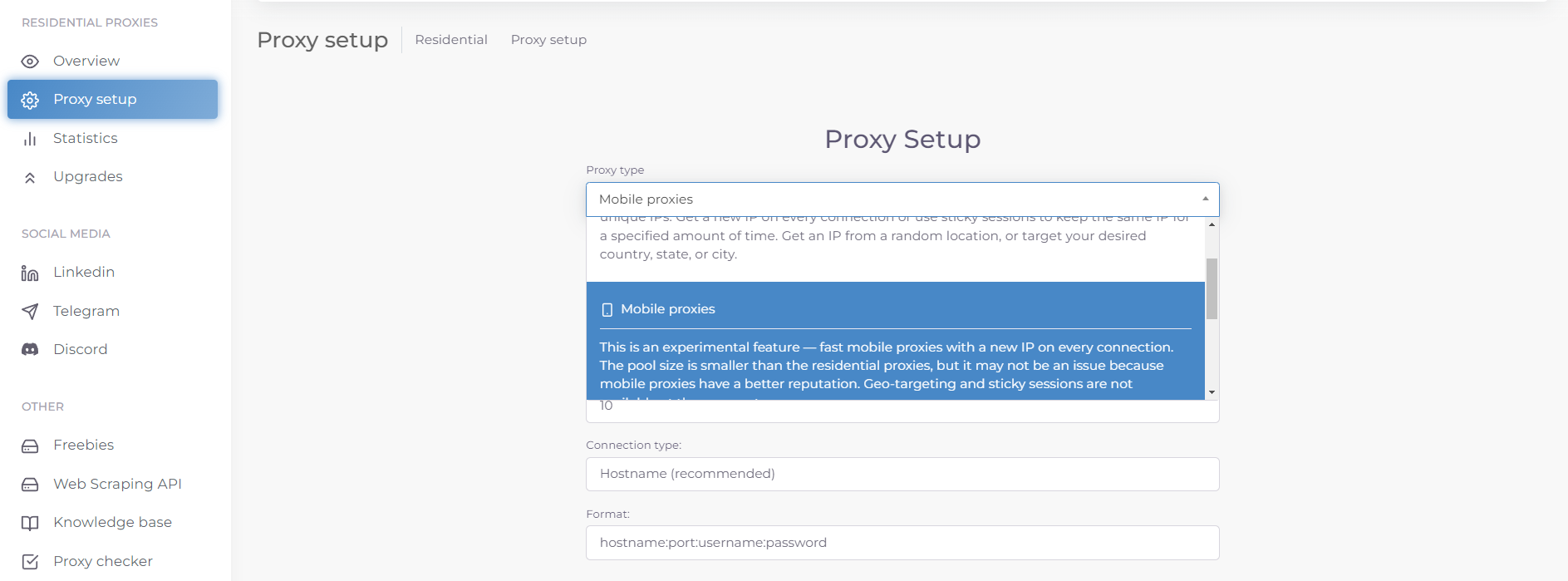Click the Proxy setup gear icon
Image resolution: width=1568 pixels, height=581 pixels.
(x=30, y=100)
